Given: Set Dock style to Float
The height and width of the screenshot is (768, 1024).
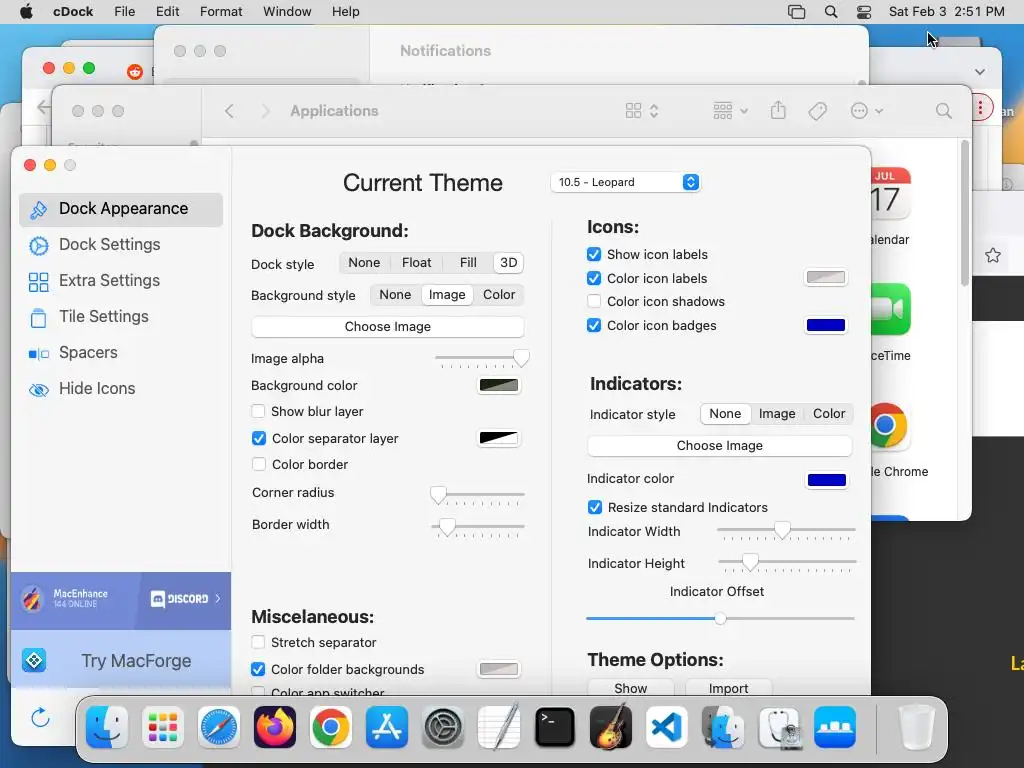Looking at the screenshot, I should pyautogui.click(x=417, y=263).
